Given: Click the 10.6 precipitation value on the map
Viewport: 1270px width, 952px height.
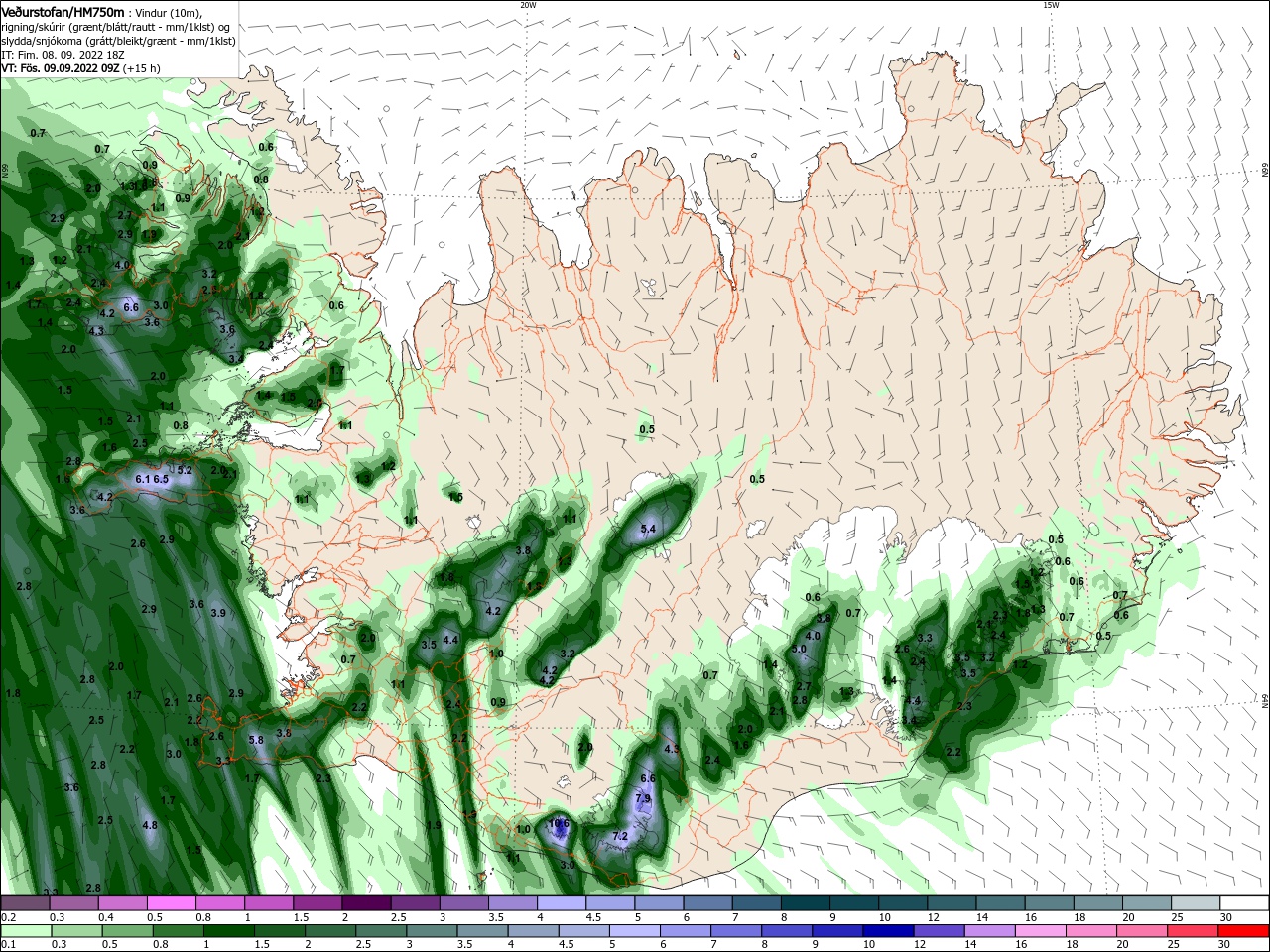Looking at the screenshot, I should (559, 823).
